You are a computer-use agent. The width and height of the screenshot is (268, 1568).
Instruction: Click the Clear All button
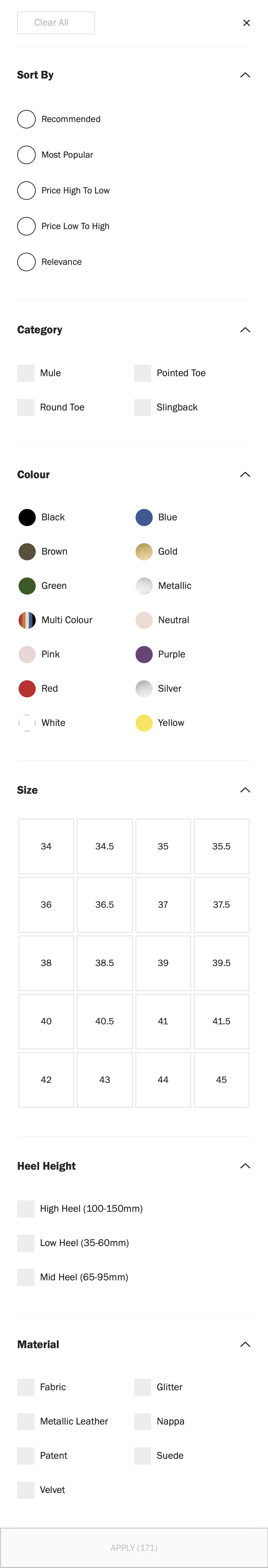[x=56, y=23]
